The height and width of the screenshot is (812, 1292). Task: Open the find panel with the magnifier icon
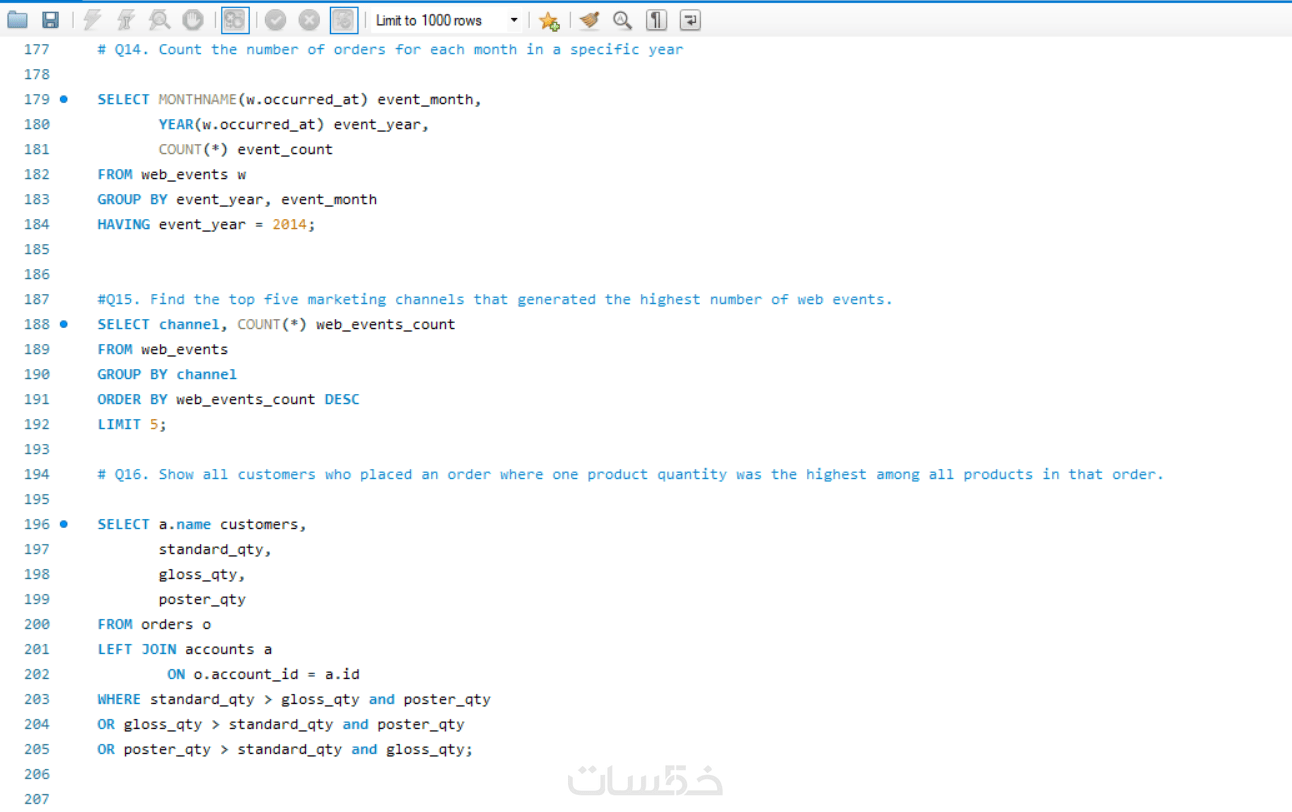(x=623, y=20)
